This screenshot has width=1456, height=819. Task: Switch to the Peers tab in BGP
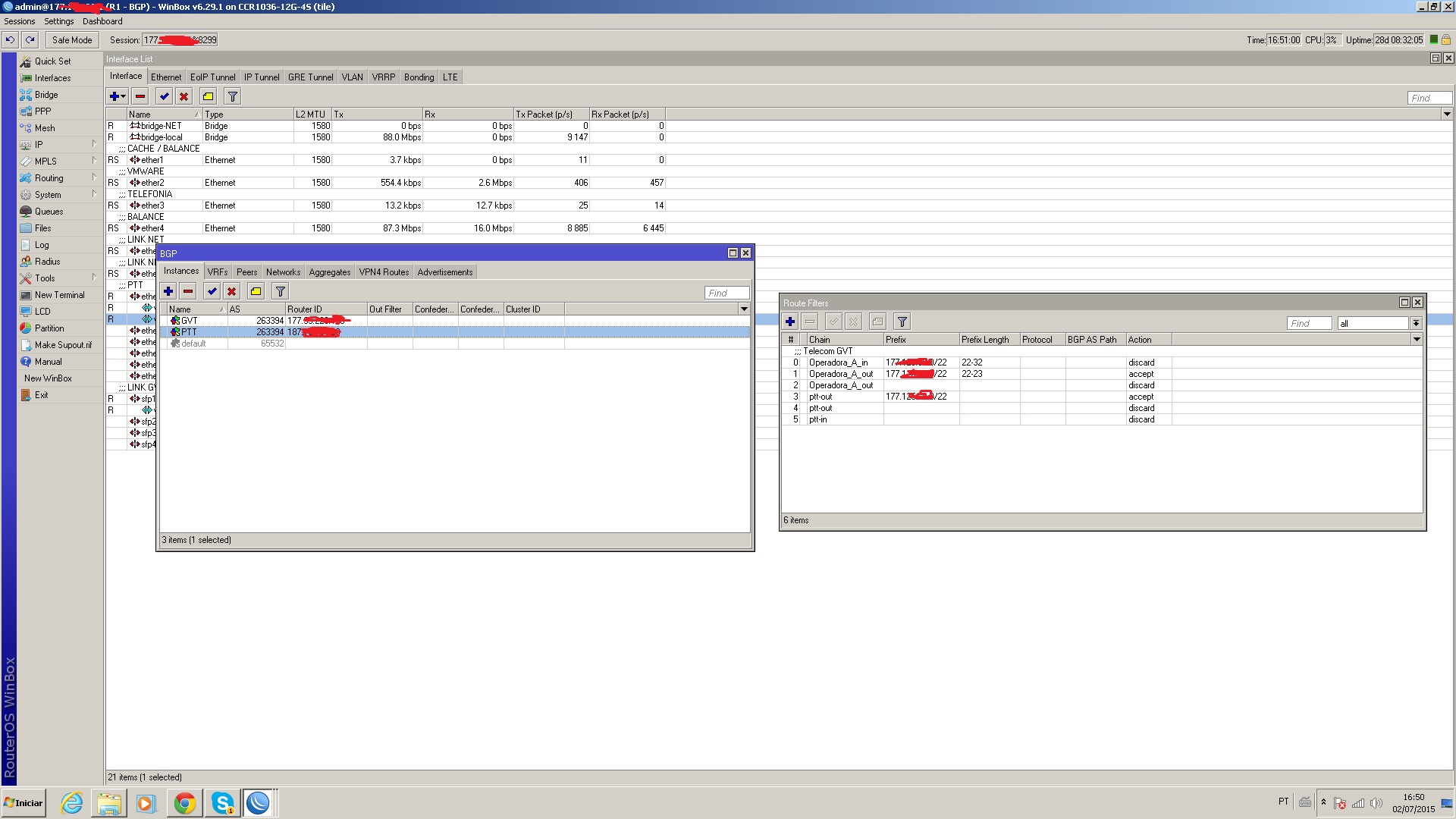[246, 272]
